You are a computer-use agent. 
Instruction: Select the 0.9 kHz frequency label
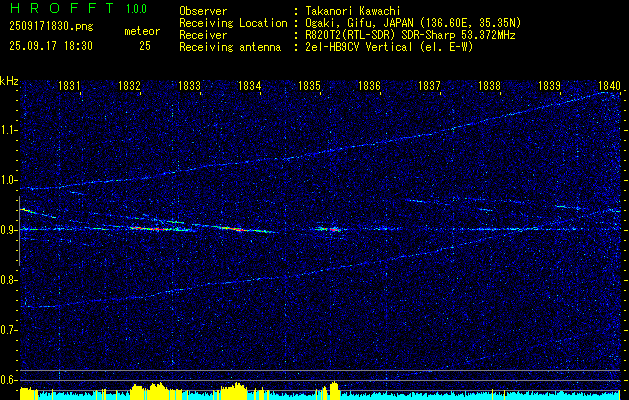8,230
